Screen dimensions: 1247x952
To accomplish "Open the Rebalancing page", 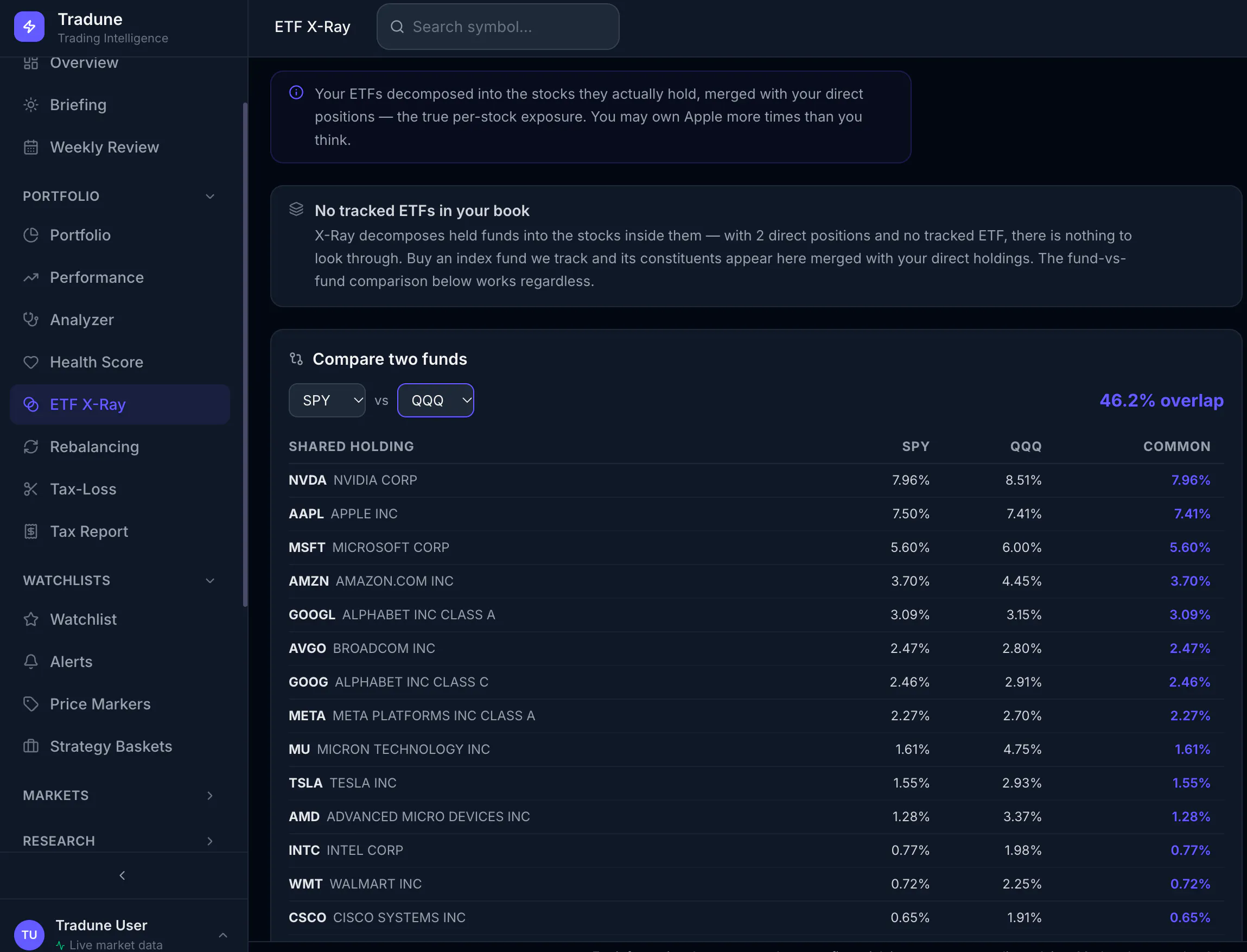I will coord(120,447).
